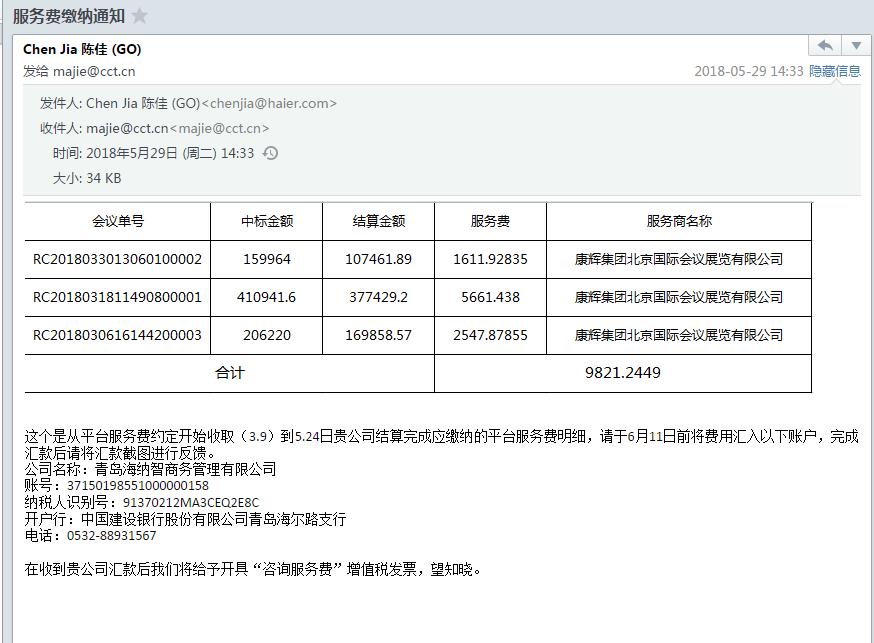Click meeting number RC2018031811490800001
Viewport: 874px width, 643px height.
coord(118,297)
